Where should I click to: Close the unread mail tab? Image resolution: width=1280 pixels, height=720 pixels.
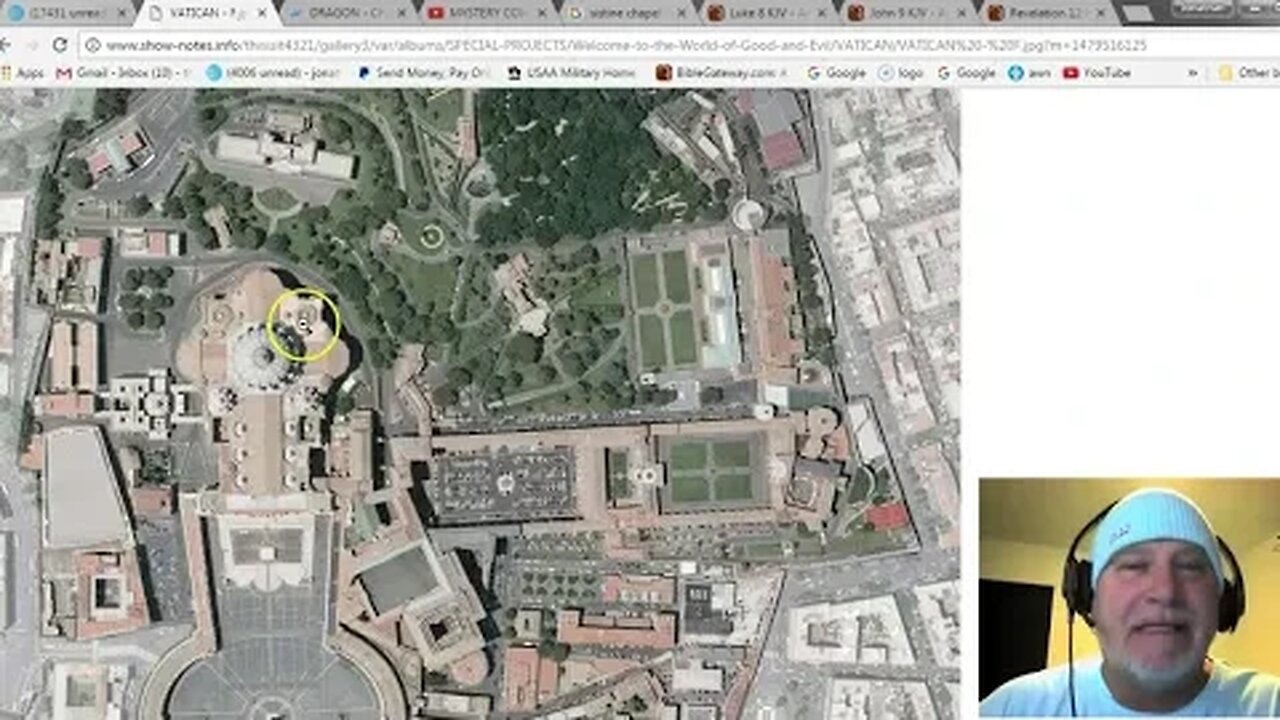click(x=121, y=13)
